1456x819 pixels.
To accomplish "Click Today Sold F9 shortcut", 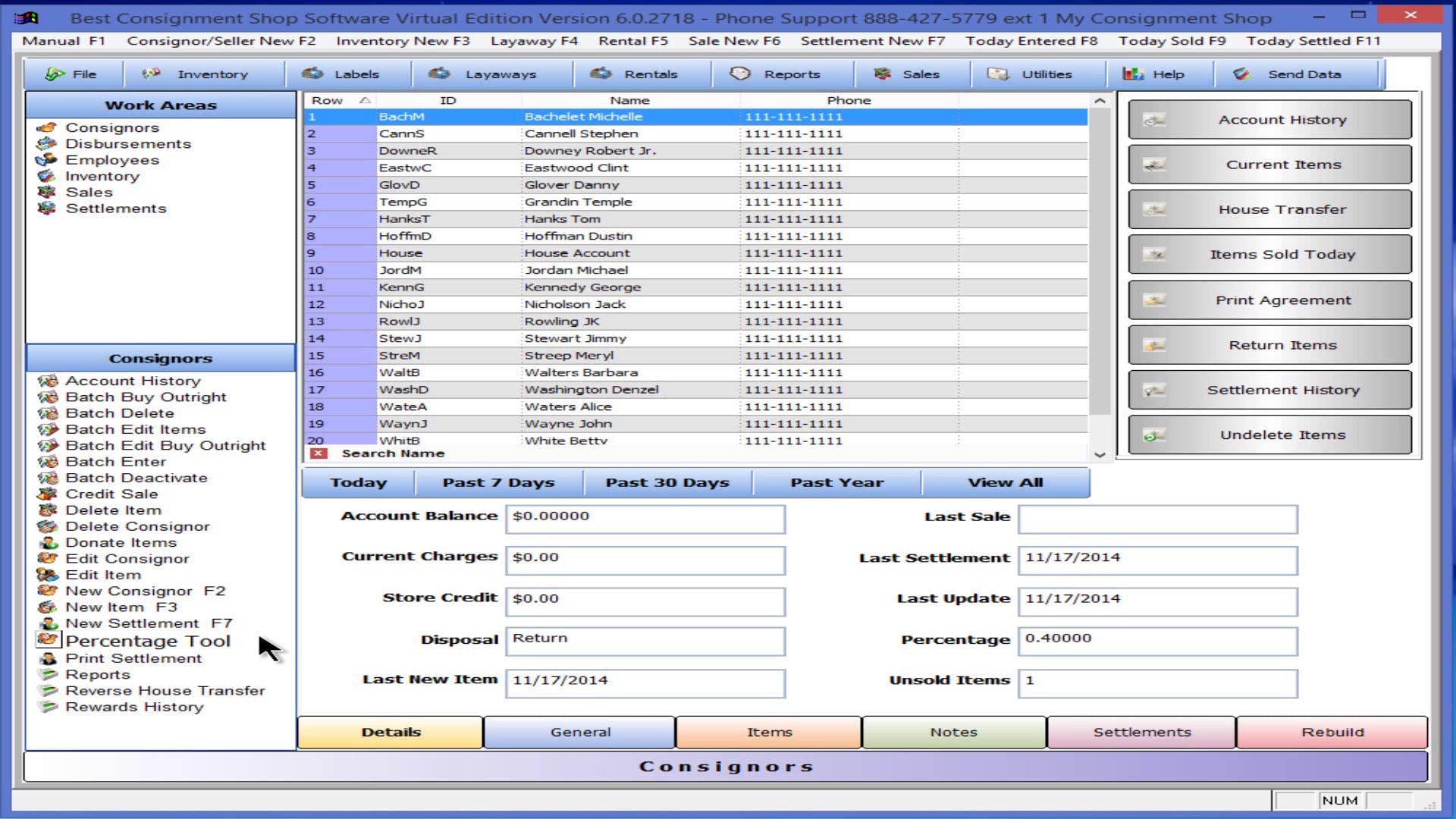I will click(x=1172, y=41).
